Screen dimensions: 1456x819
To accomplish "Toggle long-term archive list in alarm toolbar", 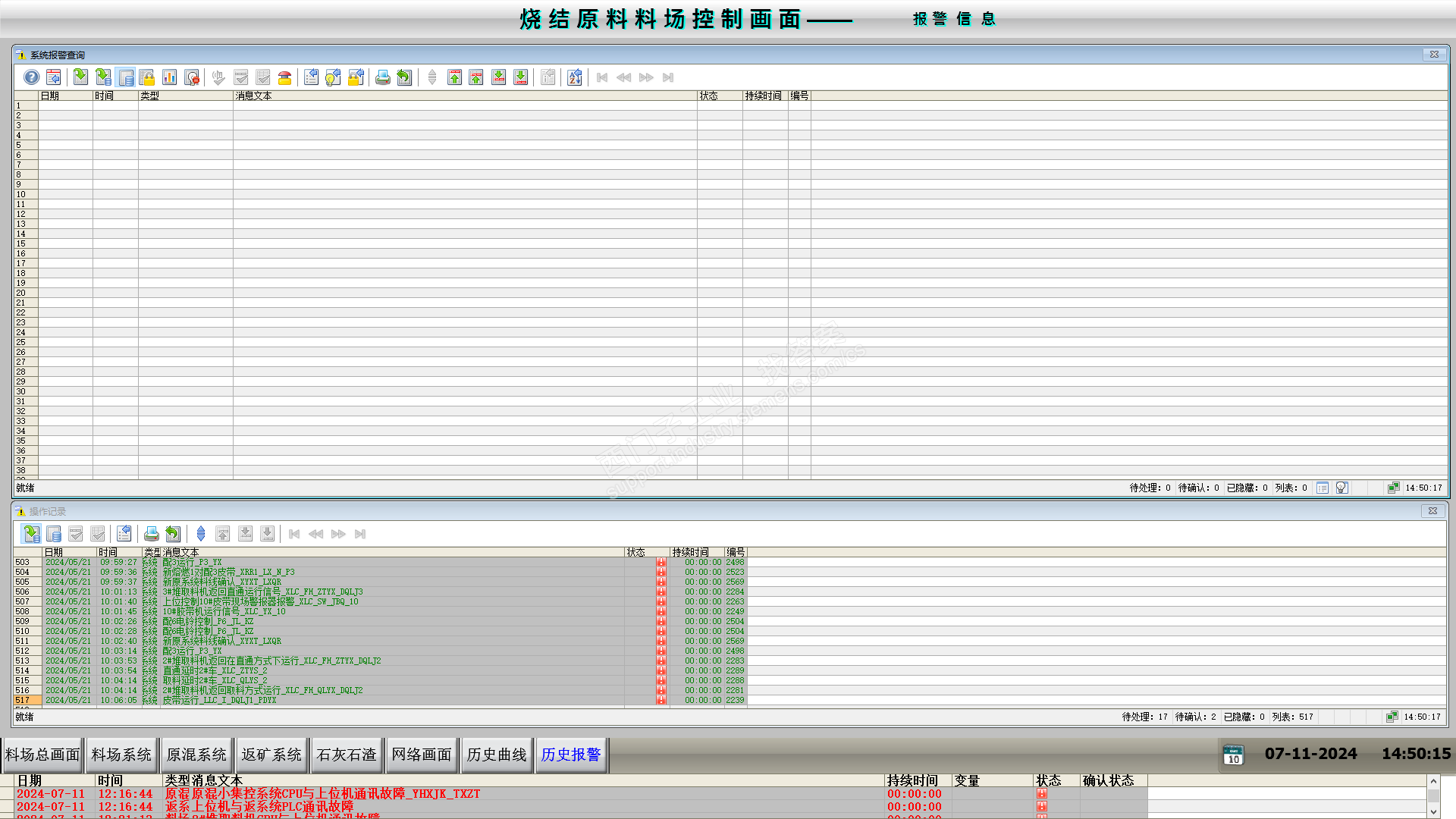I will point(126,77).
